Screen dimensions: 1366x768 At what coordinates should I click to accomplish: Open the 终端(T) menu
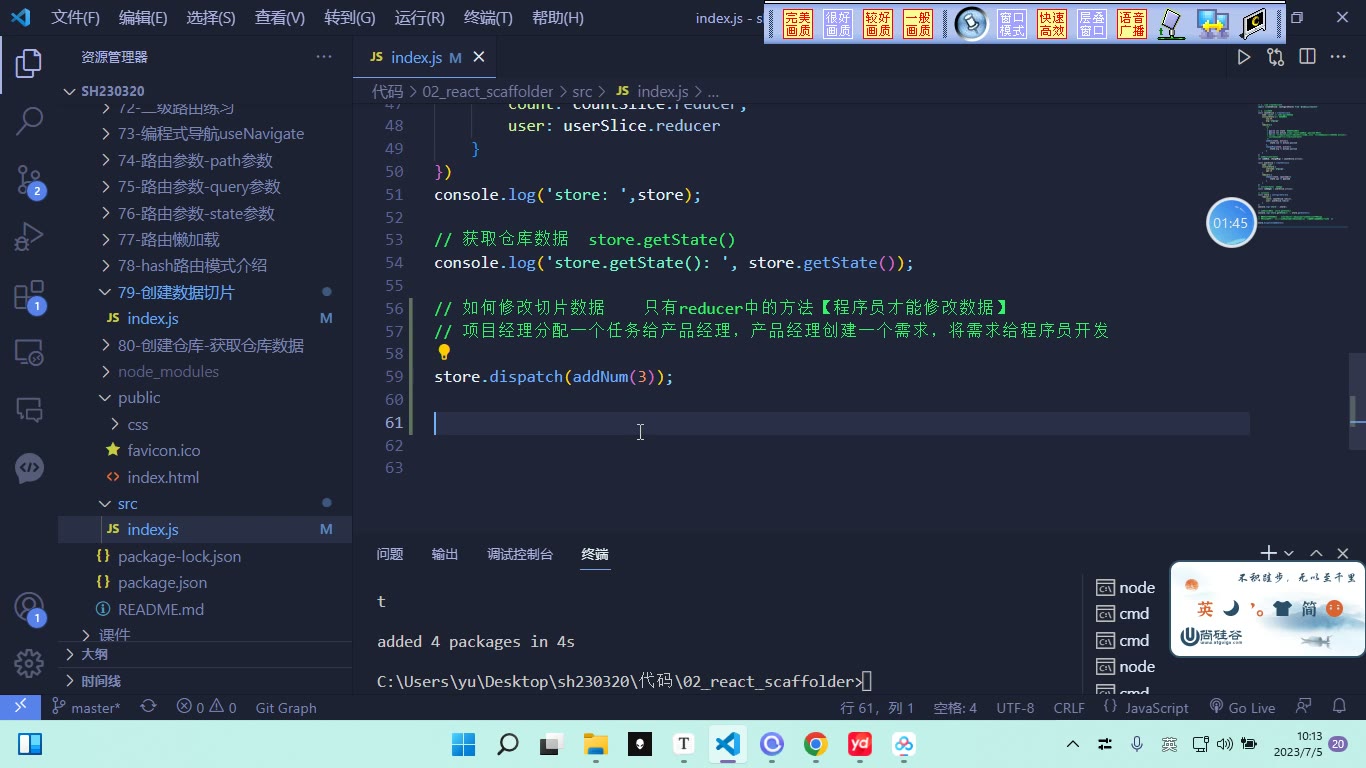pyautogui.click(x=488, y=18)
